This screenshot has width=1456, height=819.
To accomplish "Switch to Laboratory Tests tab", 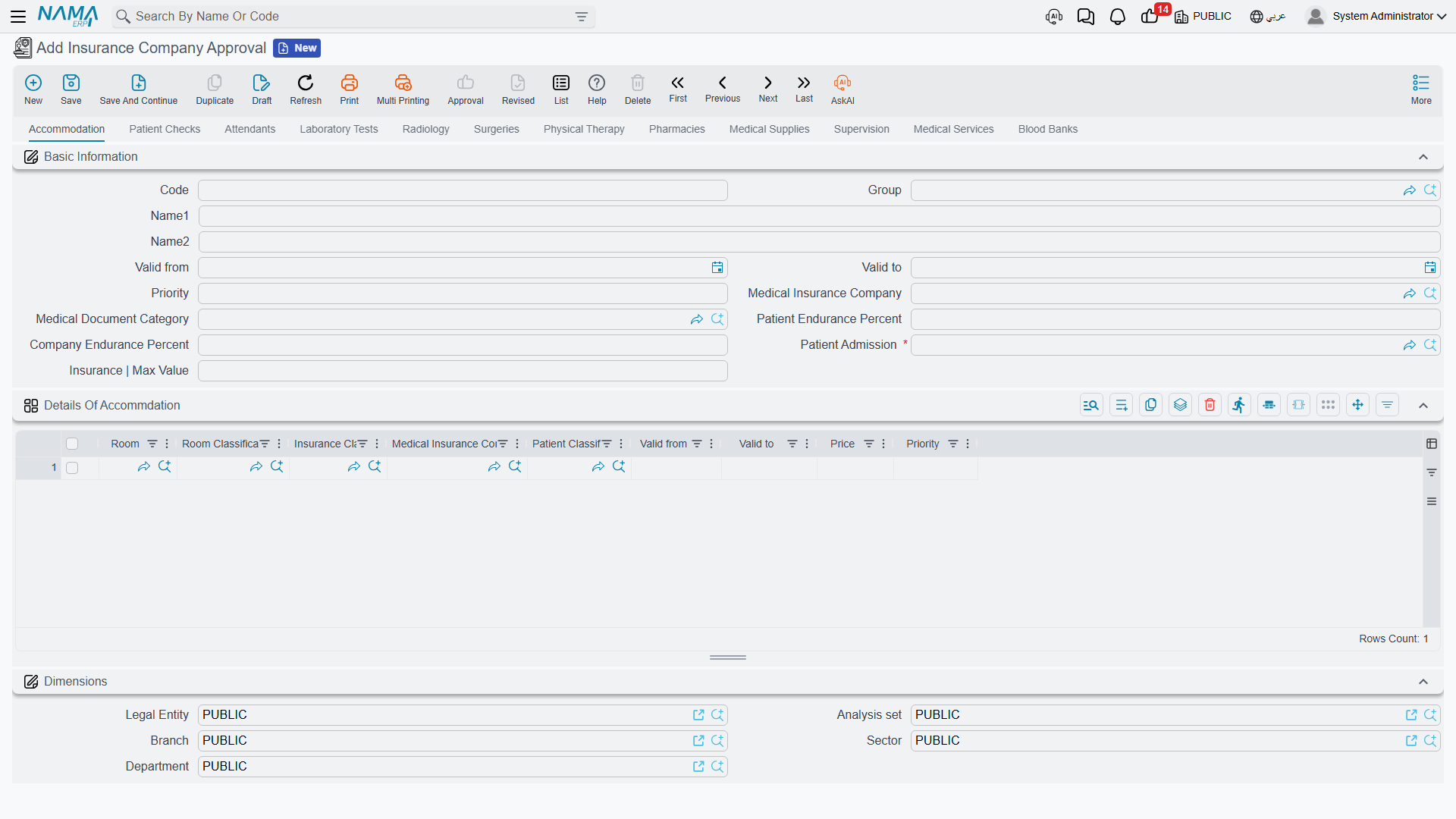I will coord(338,130).
